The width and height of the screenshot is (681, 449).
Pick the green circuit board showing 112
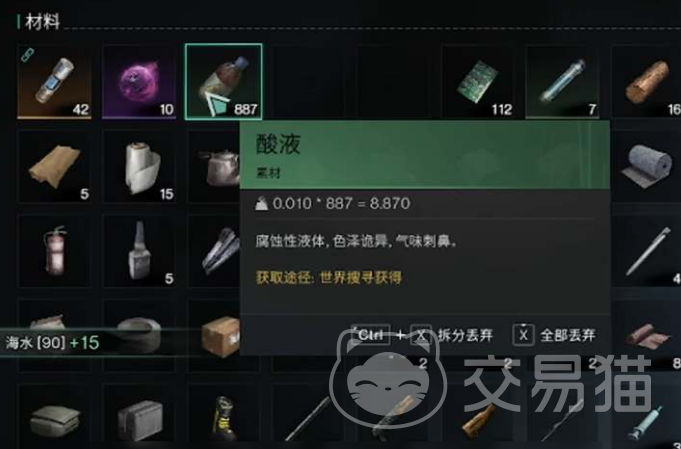[478, 81]
